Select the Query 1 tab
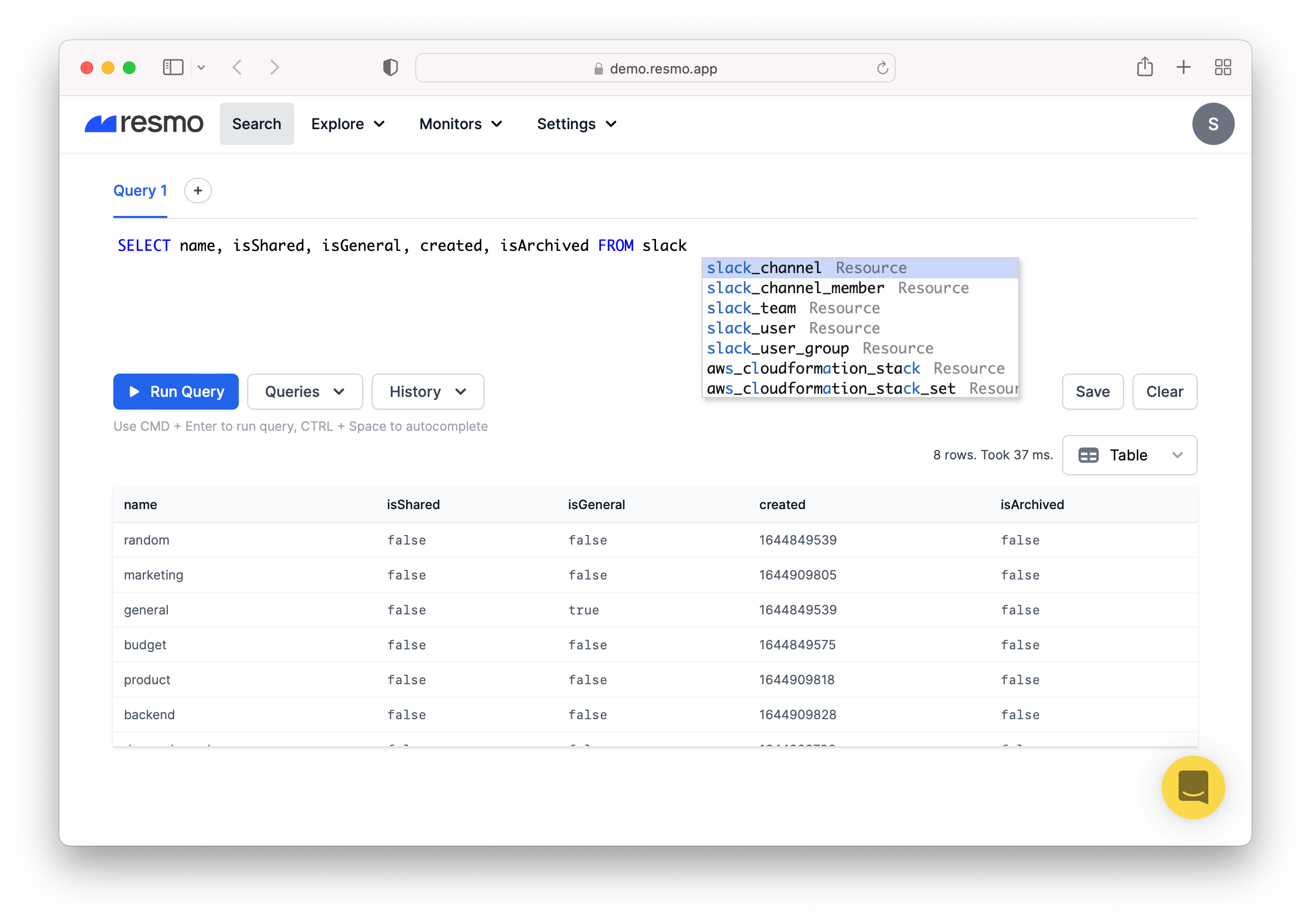This screenshot has height=924, width=1311. click(x=140, y=191)
